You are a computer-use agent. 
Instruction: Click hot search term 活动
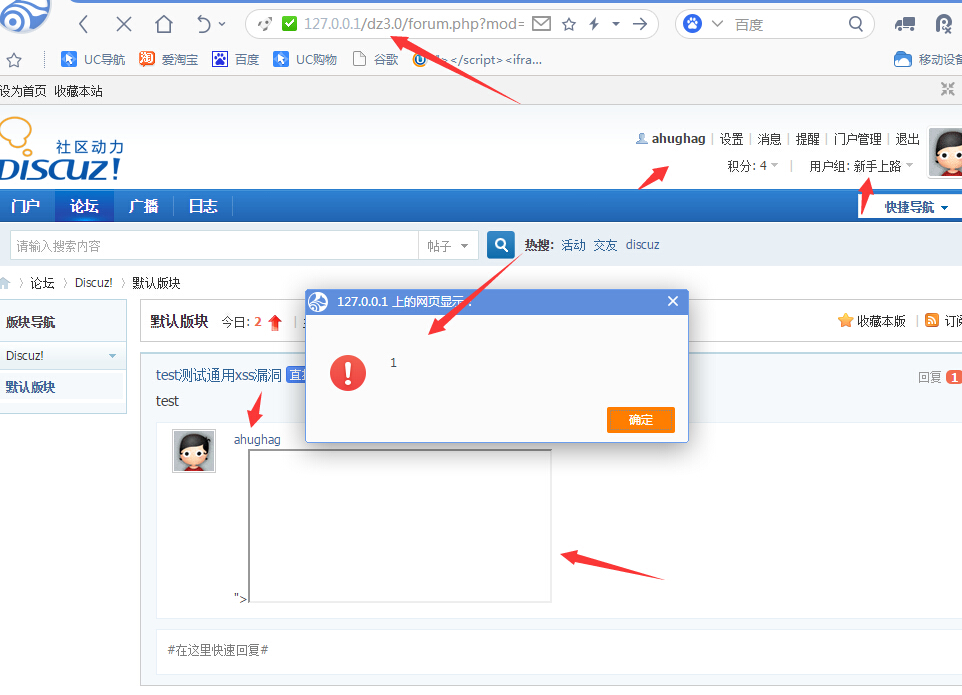(574, 245)
